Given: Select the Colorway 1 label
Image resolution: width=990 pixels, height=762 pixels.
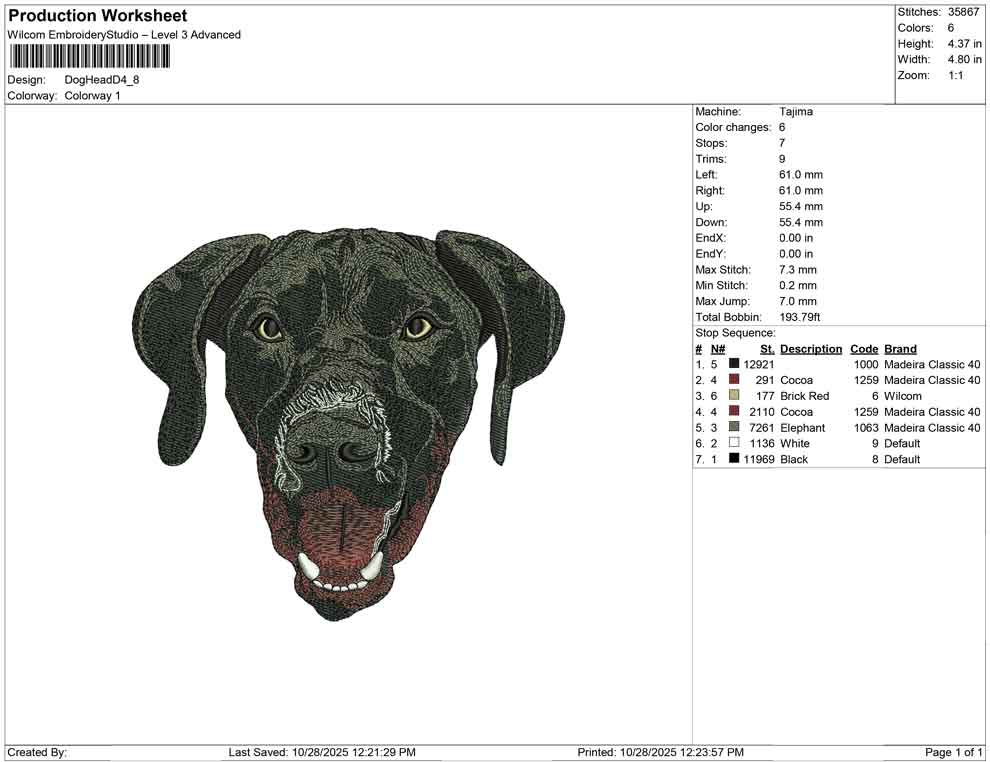Looking at the screenshot, I should pos(92,96).
